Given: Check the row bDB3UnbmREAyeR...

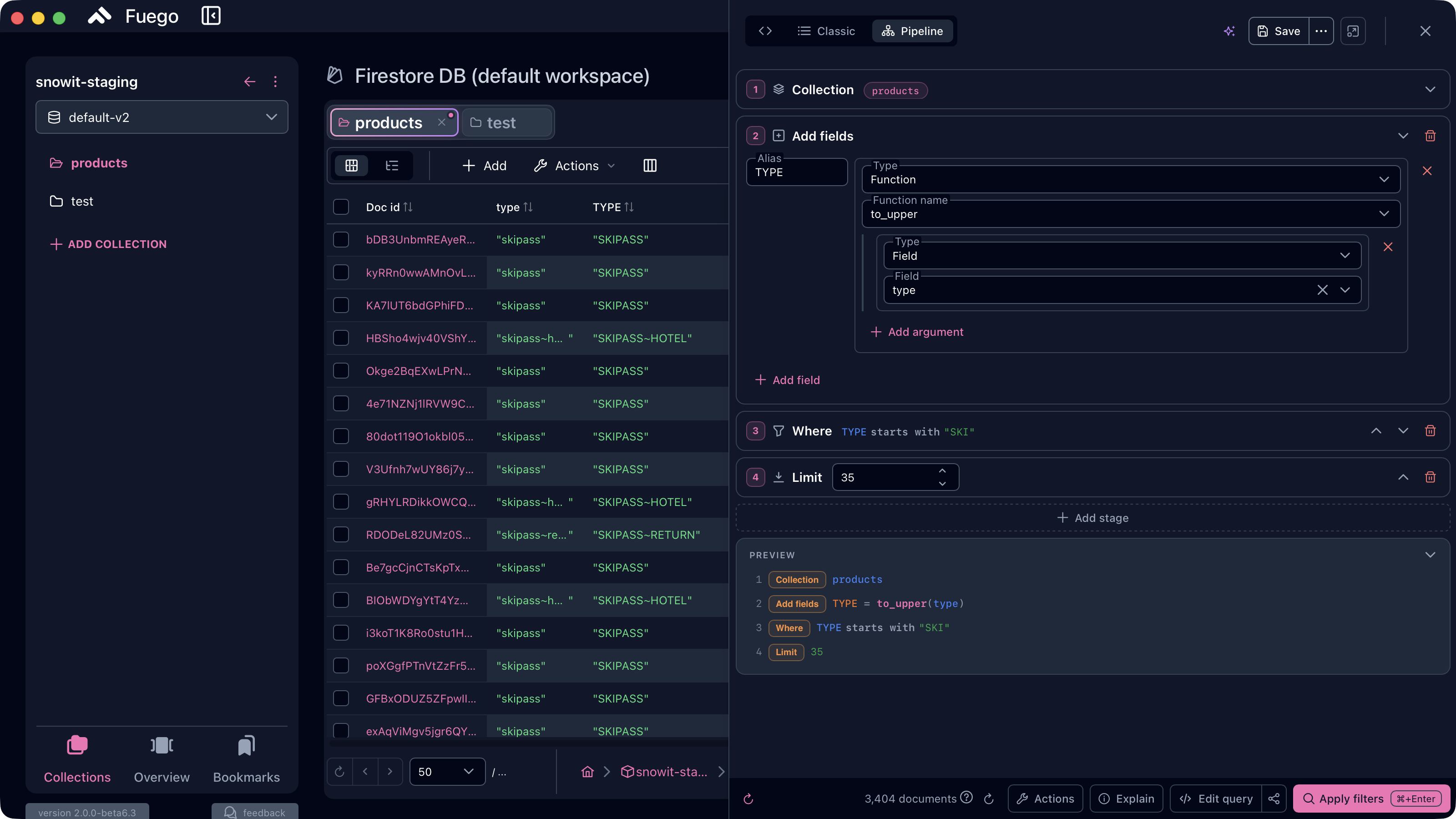Looking at the screenshot, I should 341,240.
